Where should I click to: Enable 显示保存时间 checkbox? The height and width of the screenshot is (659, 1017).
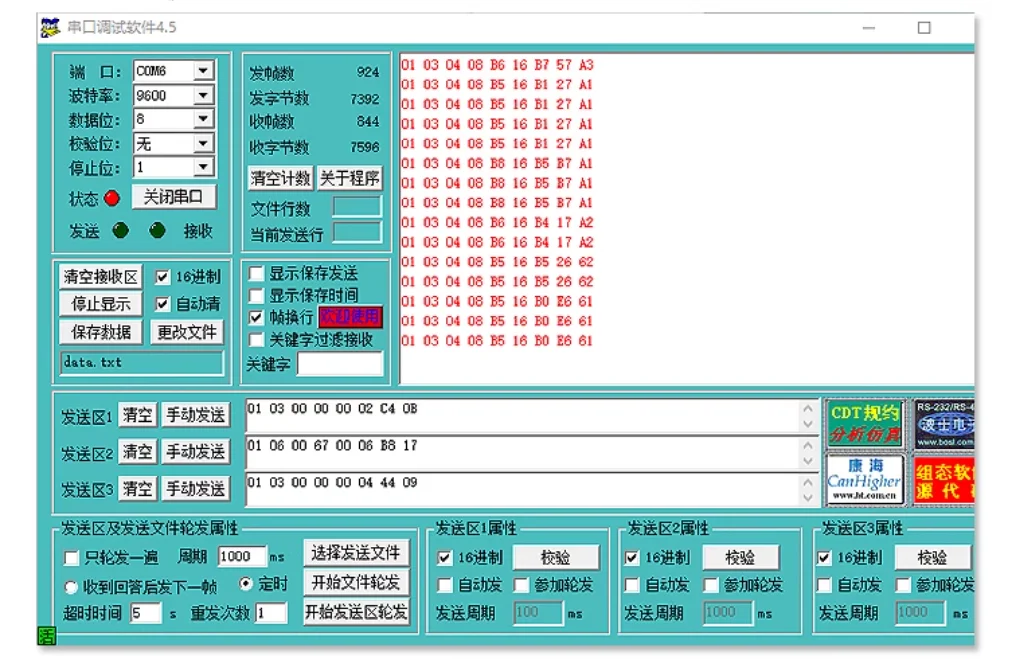[256, 296]
